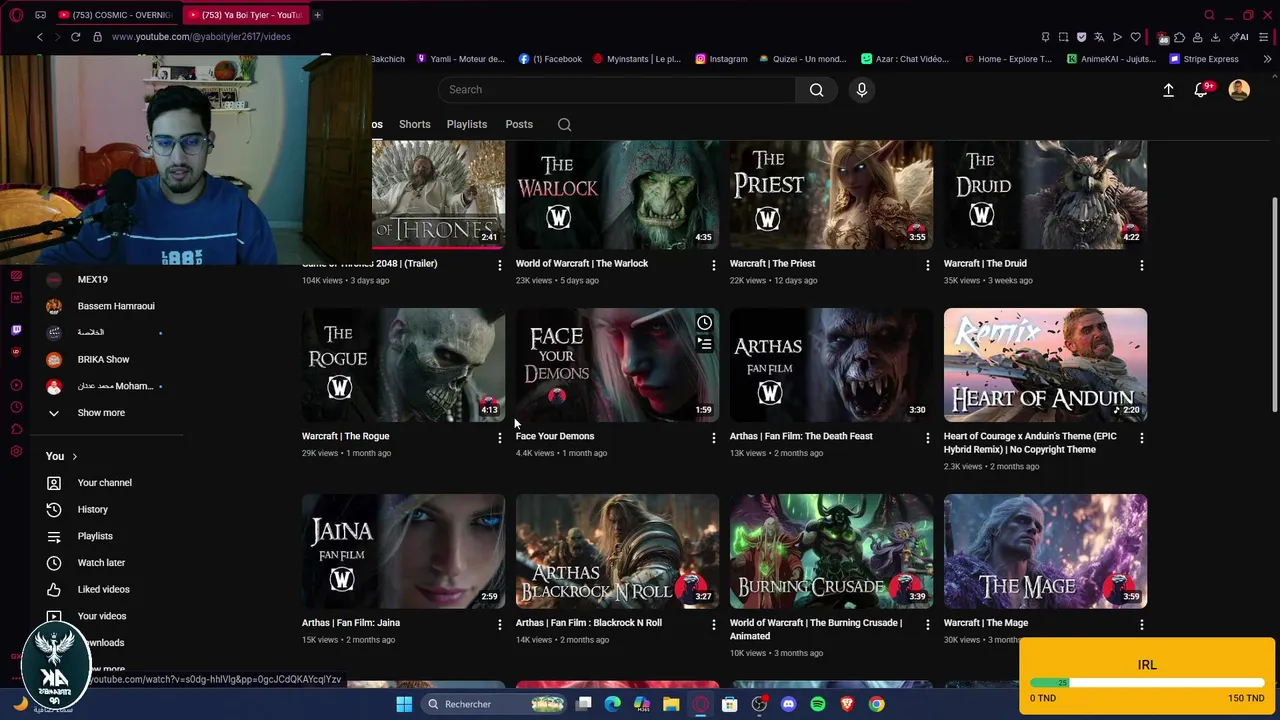Open options menu for Arthas The Death Feast
1280x720 pixels.
click(x=927, y=438)
